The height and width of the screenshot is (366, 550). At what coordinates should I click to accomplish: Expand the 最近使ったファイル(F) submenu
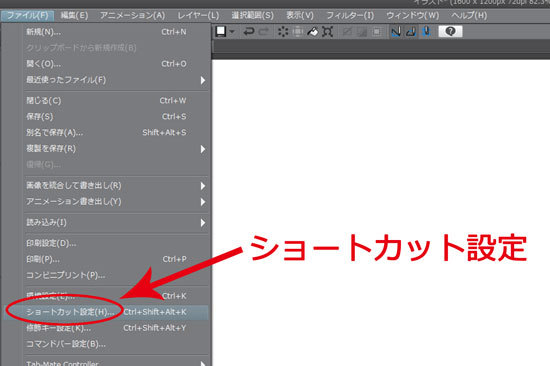click(107, 80)
